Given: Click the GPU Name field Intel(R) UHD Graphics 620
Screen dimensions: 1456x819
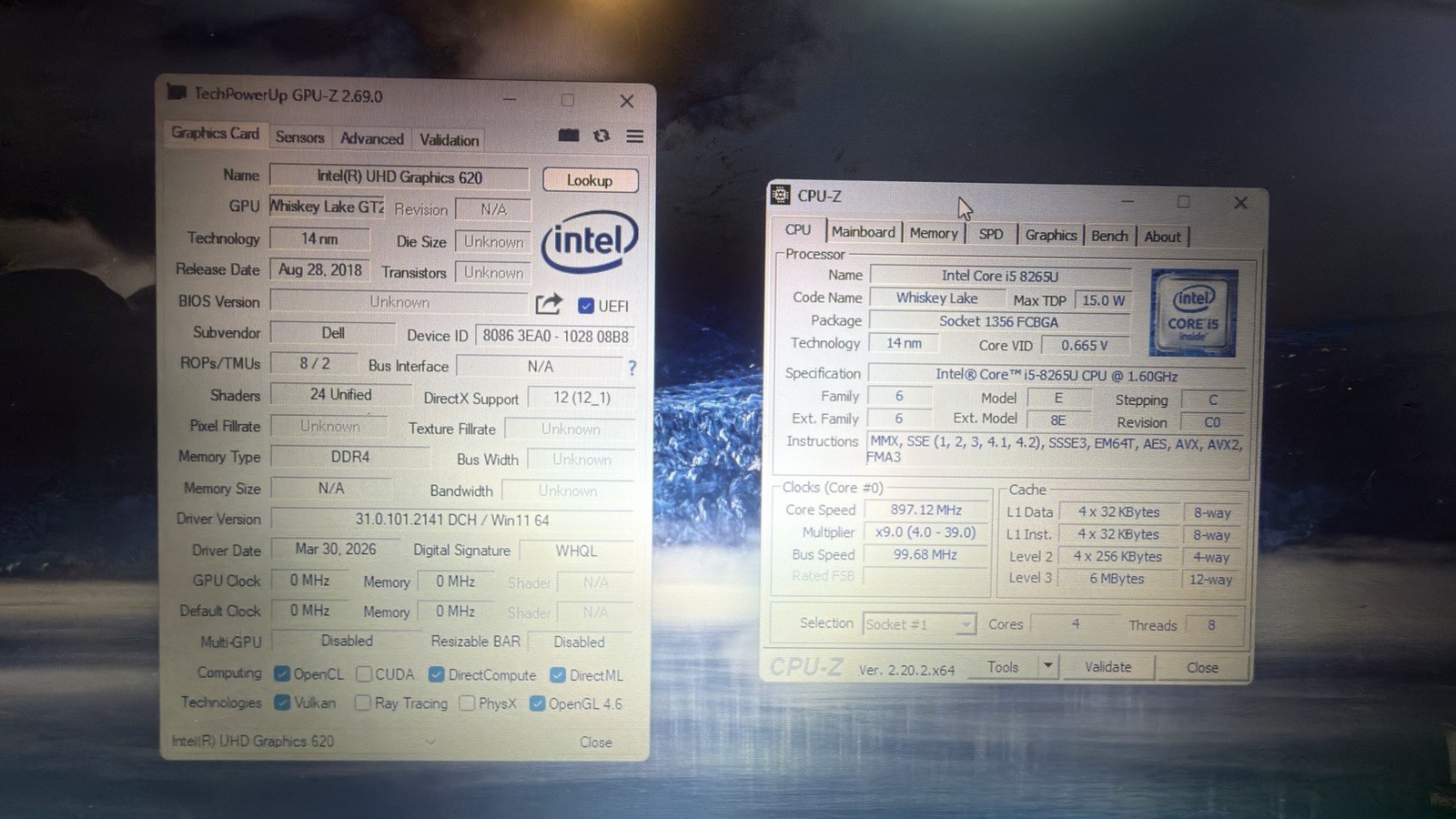Looking at the screenshot, I should (399, 177).
